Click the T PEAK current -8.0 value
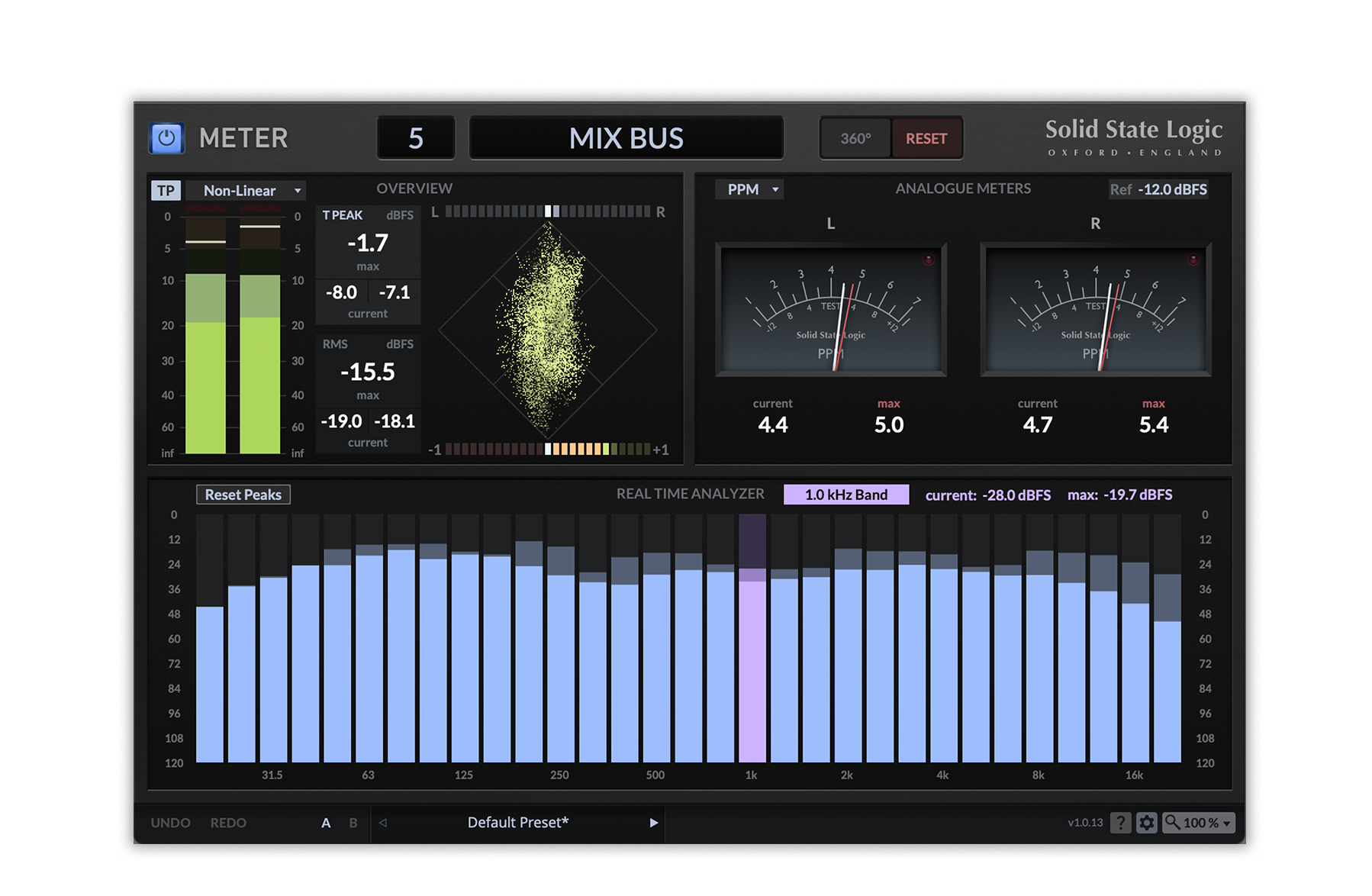 tap(341, 292)
